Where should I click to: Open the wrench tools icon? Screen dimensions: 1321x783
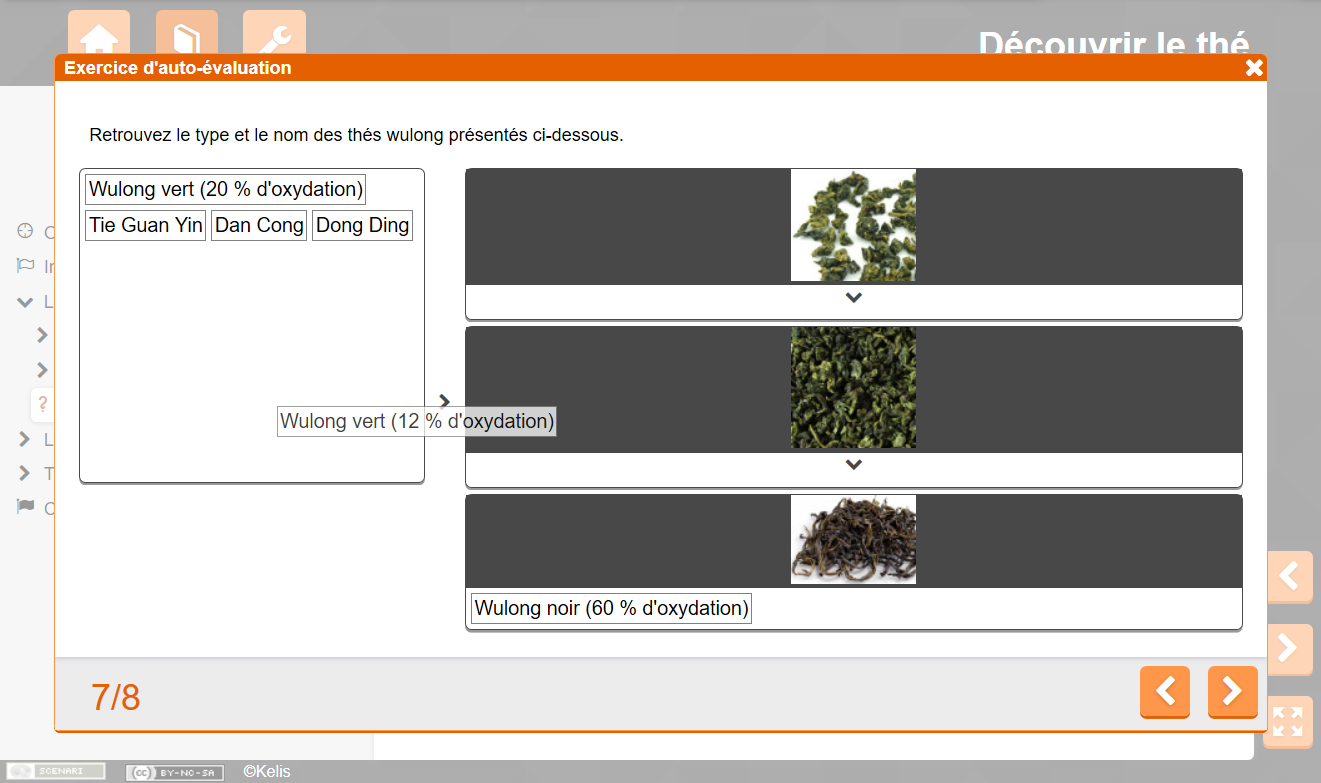(x=274, y=38)
